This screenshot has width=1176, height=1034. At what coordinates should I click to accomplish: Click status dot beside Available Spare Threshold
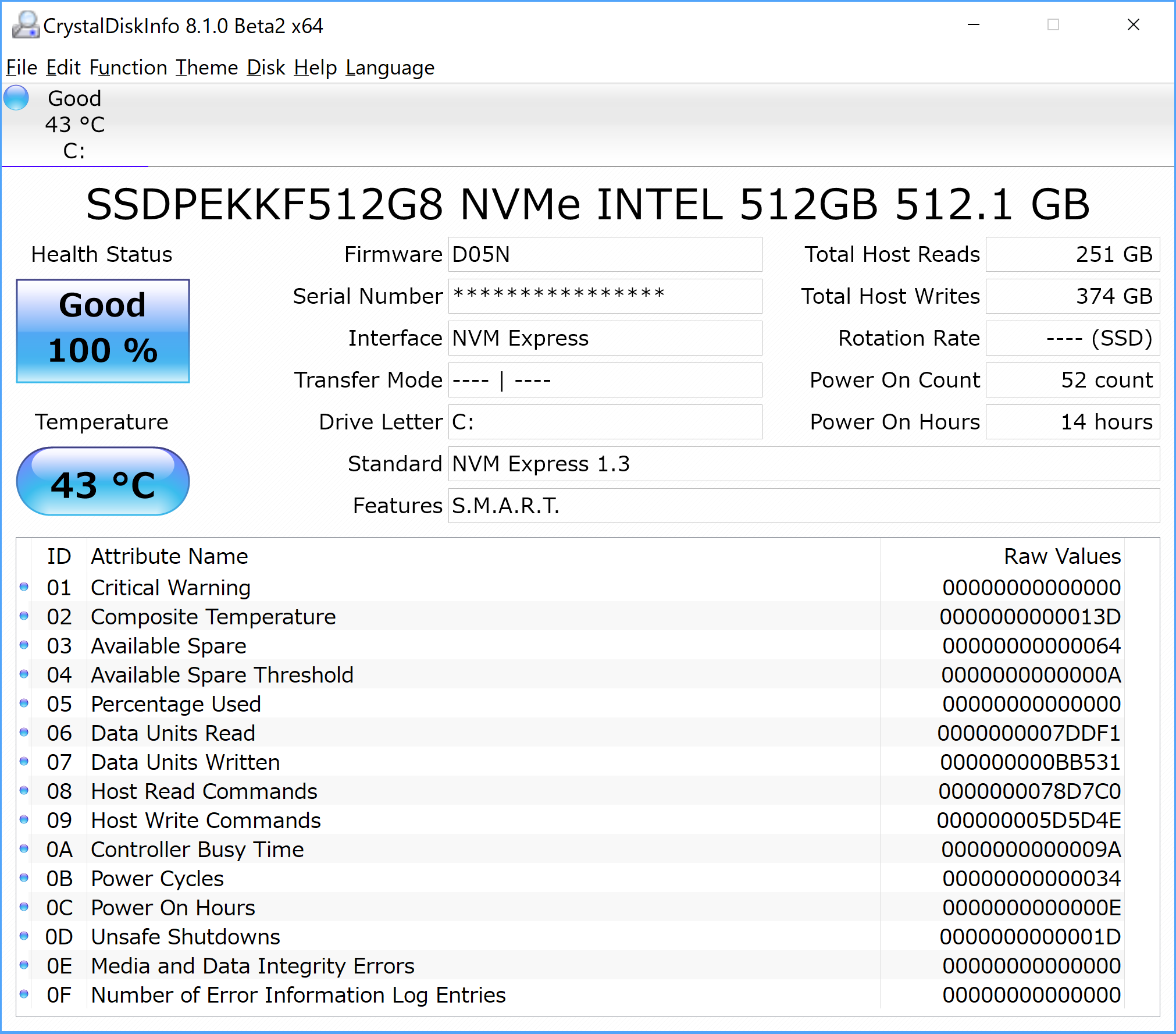tap(24, 674)
